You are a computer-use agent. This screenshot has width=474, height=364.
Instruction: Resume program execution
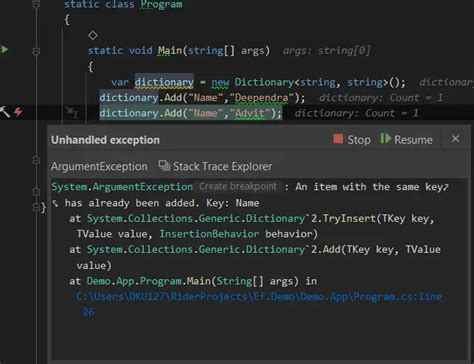[x=407, y=139]
